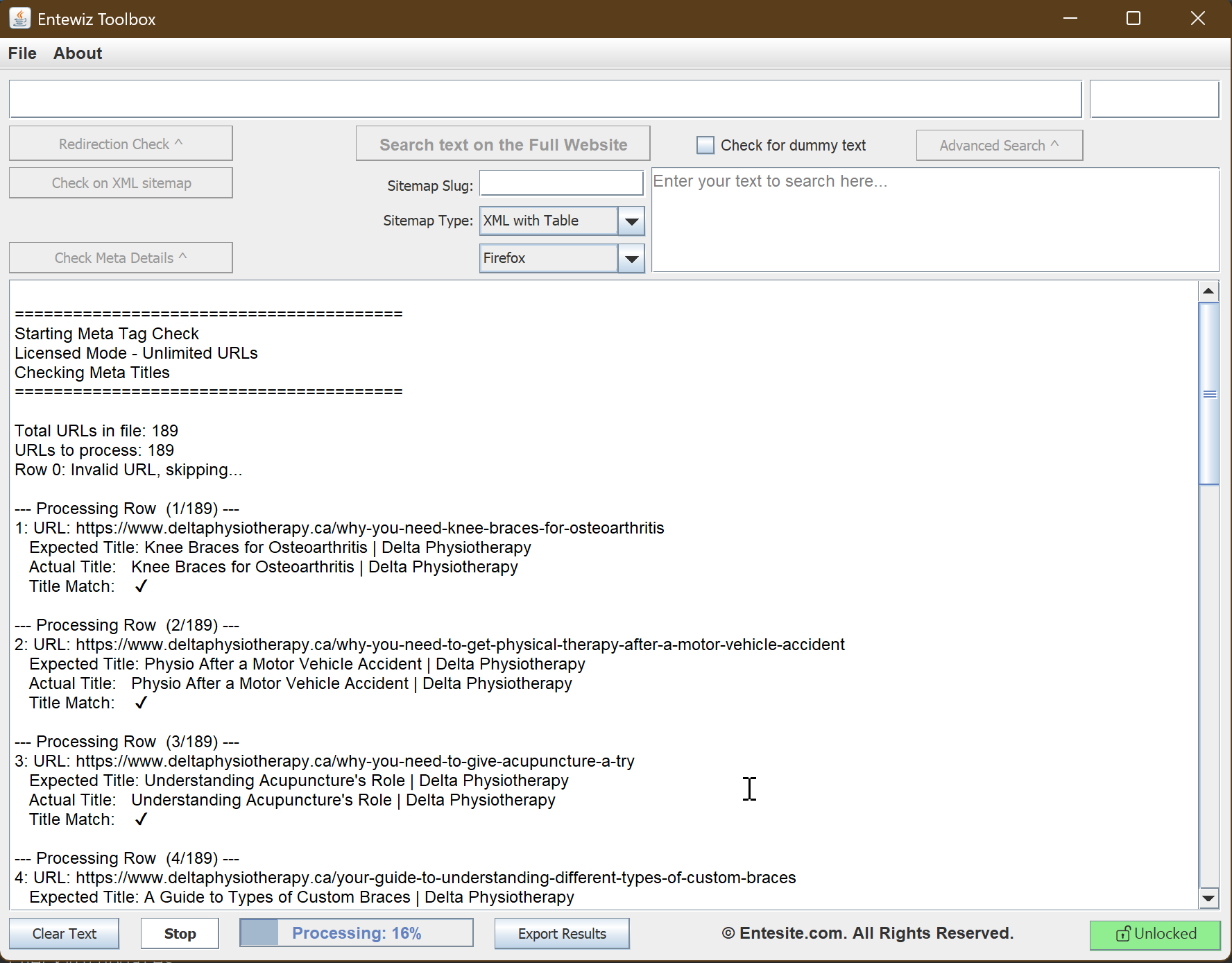The width and height of the screenshot is (1232, 963).
Task: Click inside the Sitemap Slug field
Action: tap(561, 182)
